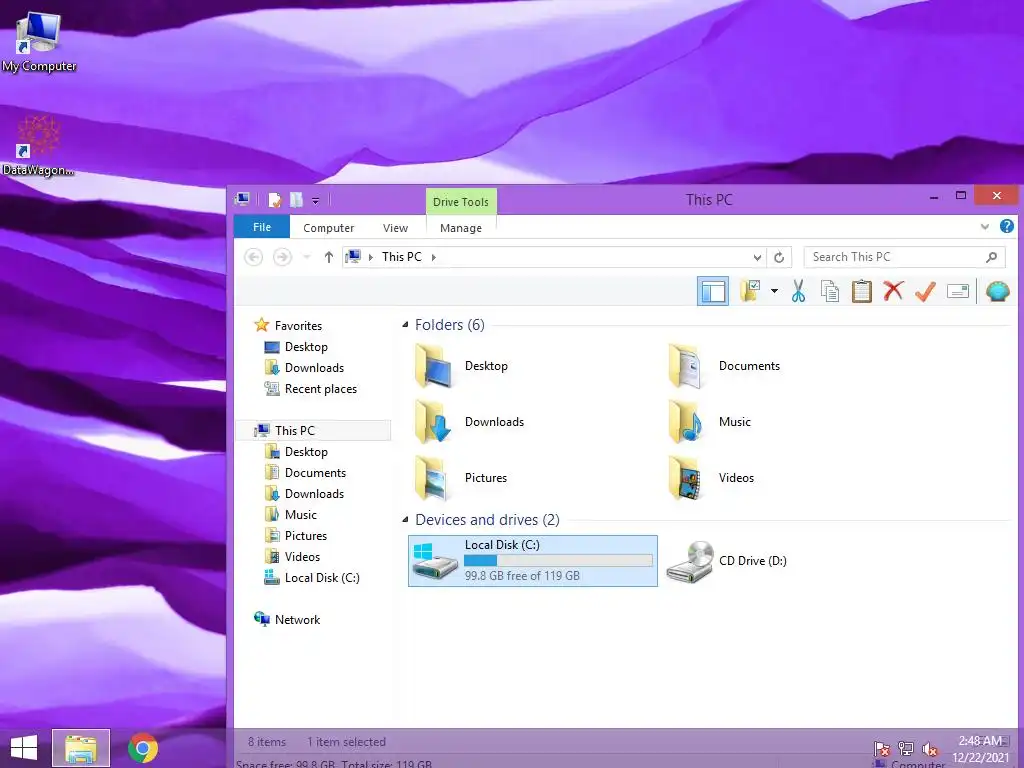Open the Customize Quick Access Toolbar dropdown
The width and height of the screenshot is (1024, 768).
[x=315, y=201]
